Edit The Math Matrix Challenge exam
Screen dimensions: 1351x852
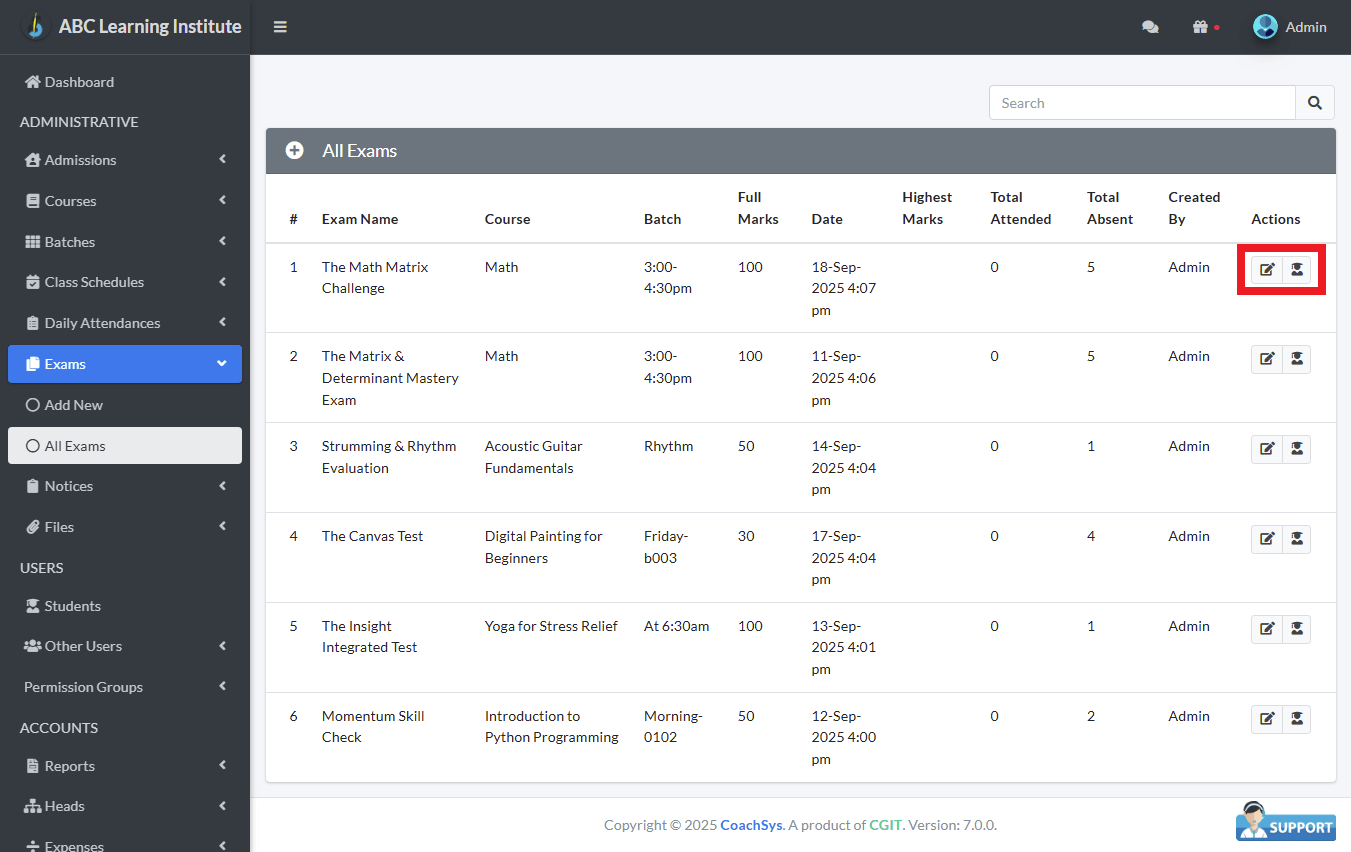point(1267,270)
